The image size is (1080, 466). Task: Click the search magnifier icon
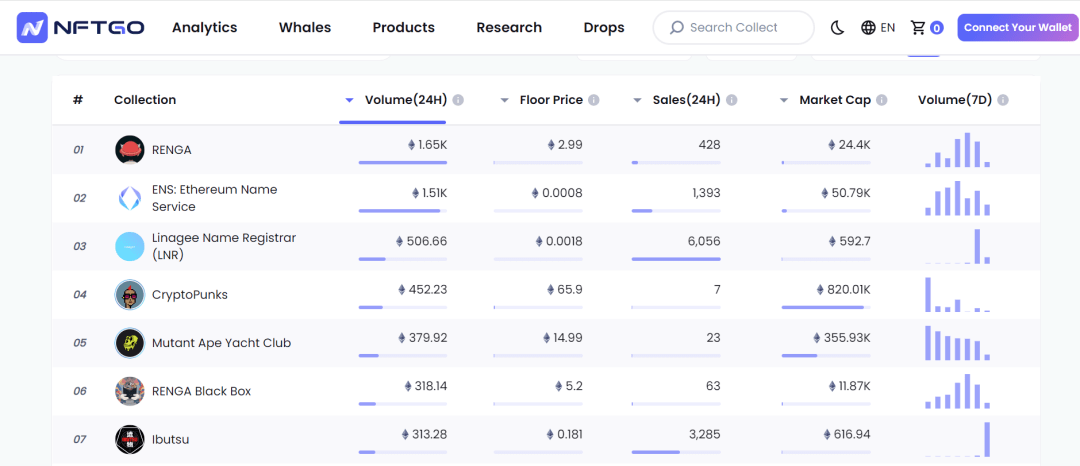point(677,28)
